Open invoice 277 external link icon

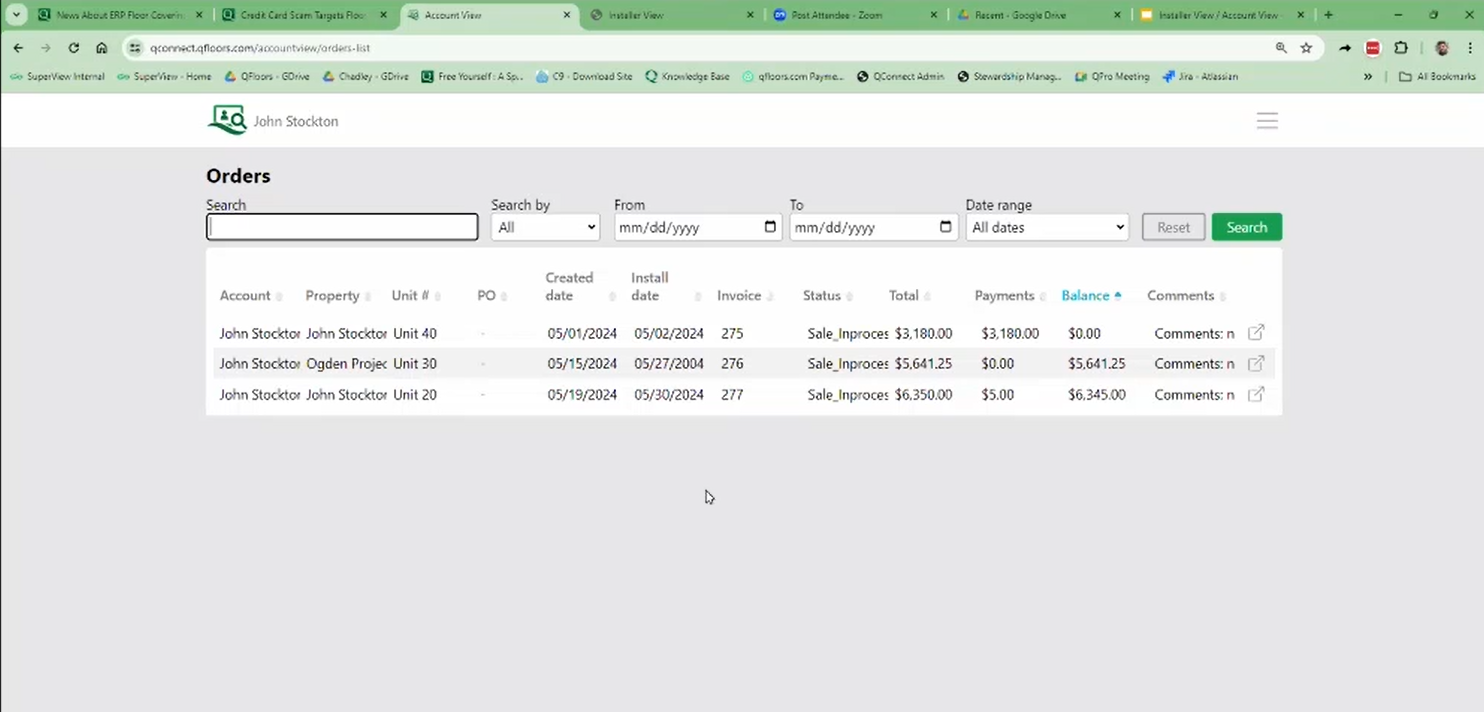1256,394
